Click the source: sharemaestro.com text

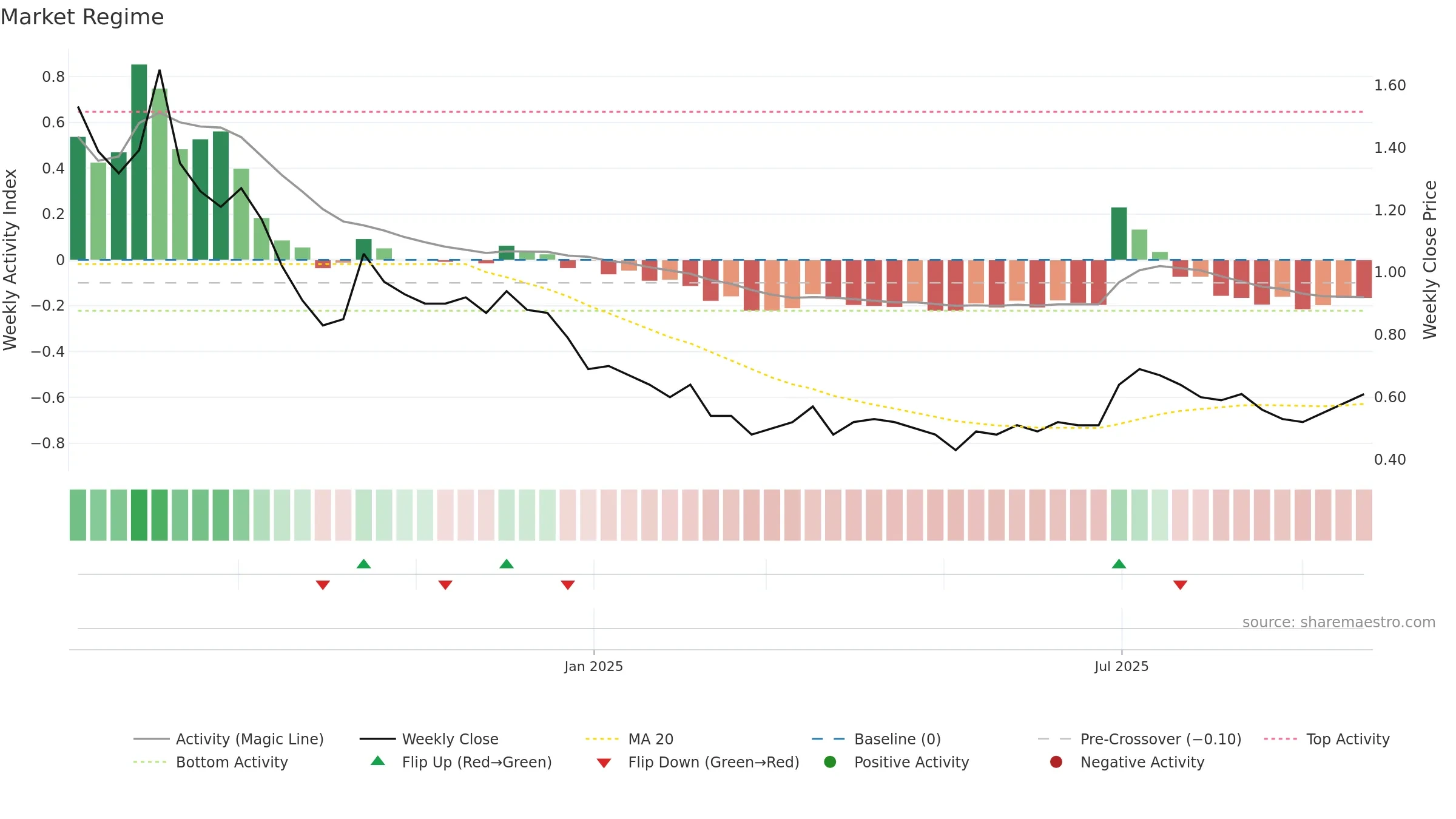click(1338, 622)
